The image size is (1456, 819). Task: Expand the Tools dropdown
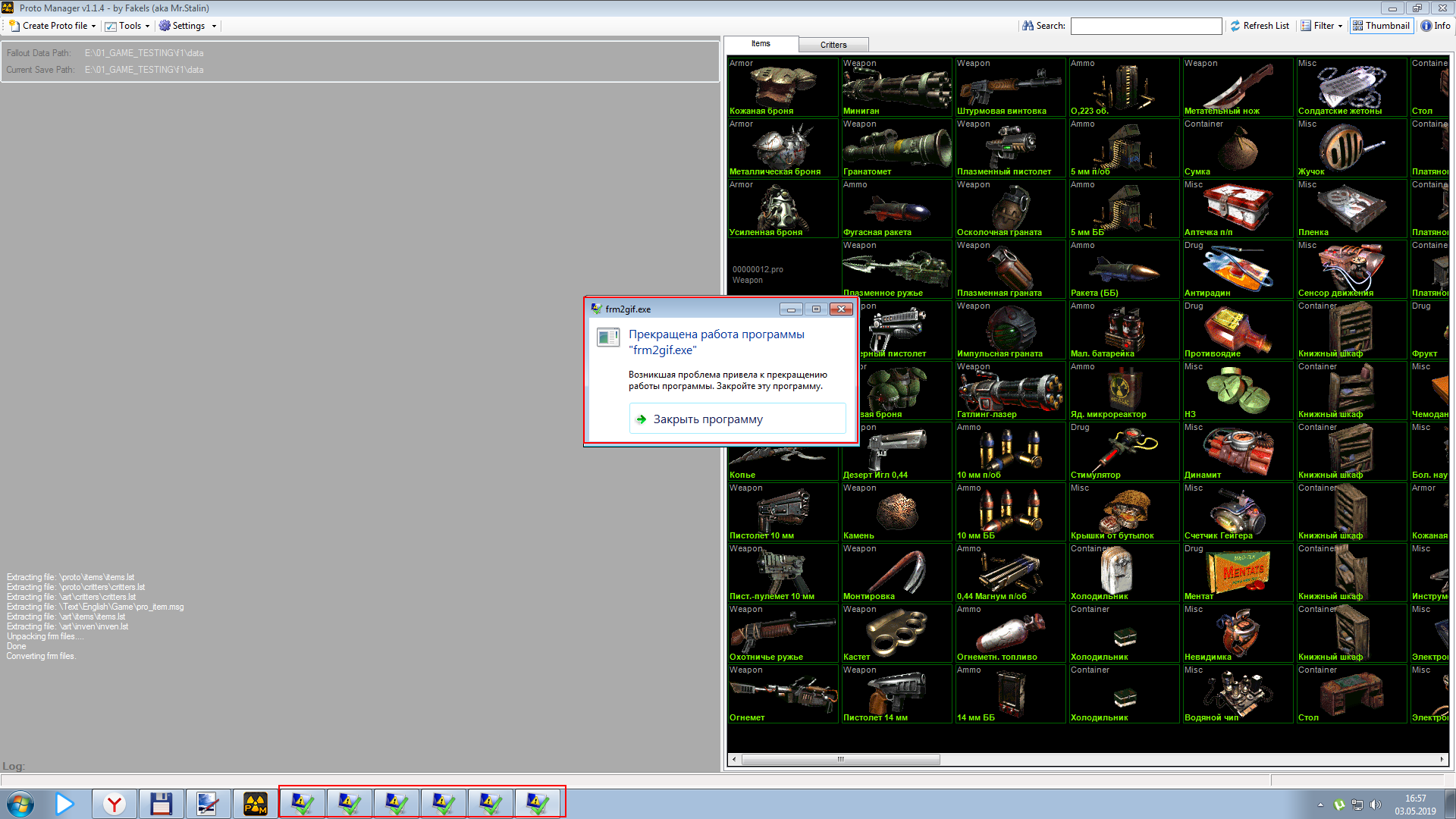[127, 26]
